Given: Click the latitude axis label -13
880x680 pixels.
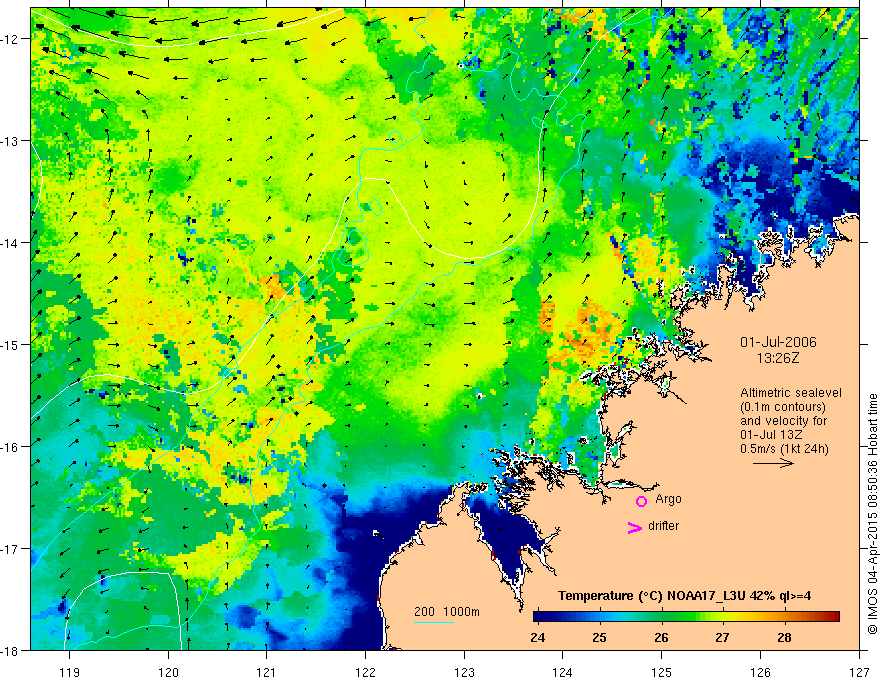Looking at the screenshot, I should coord(11,141).
